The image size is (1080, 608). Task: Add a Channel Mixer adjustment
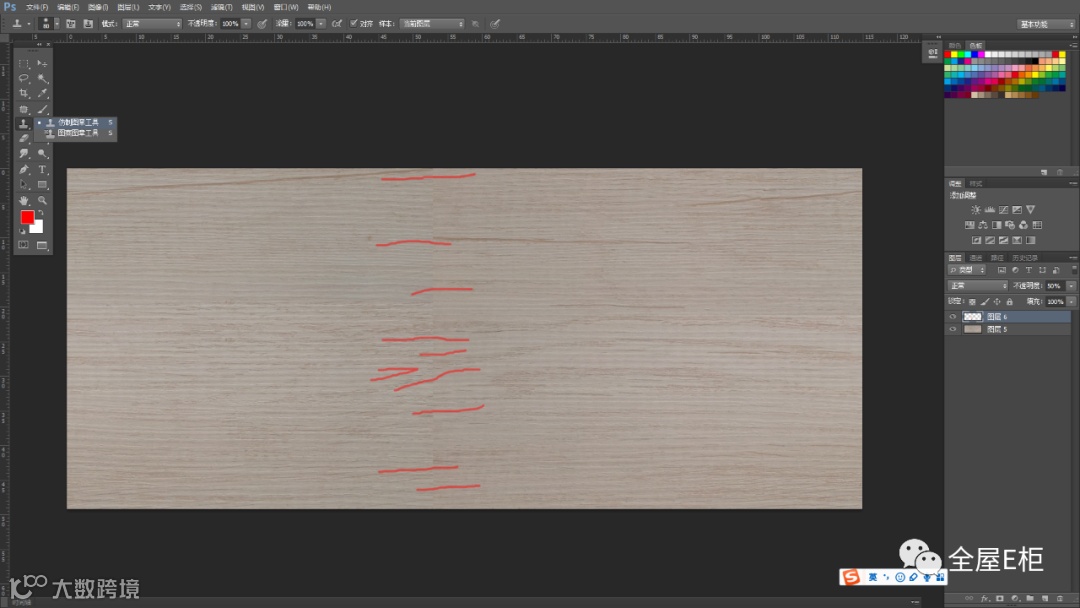pyautogui.click(x=1023, y=225)
